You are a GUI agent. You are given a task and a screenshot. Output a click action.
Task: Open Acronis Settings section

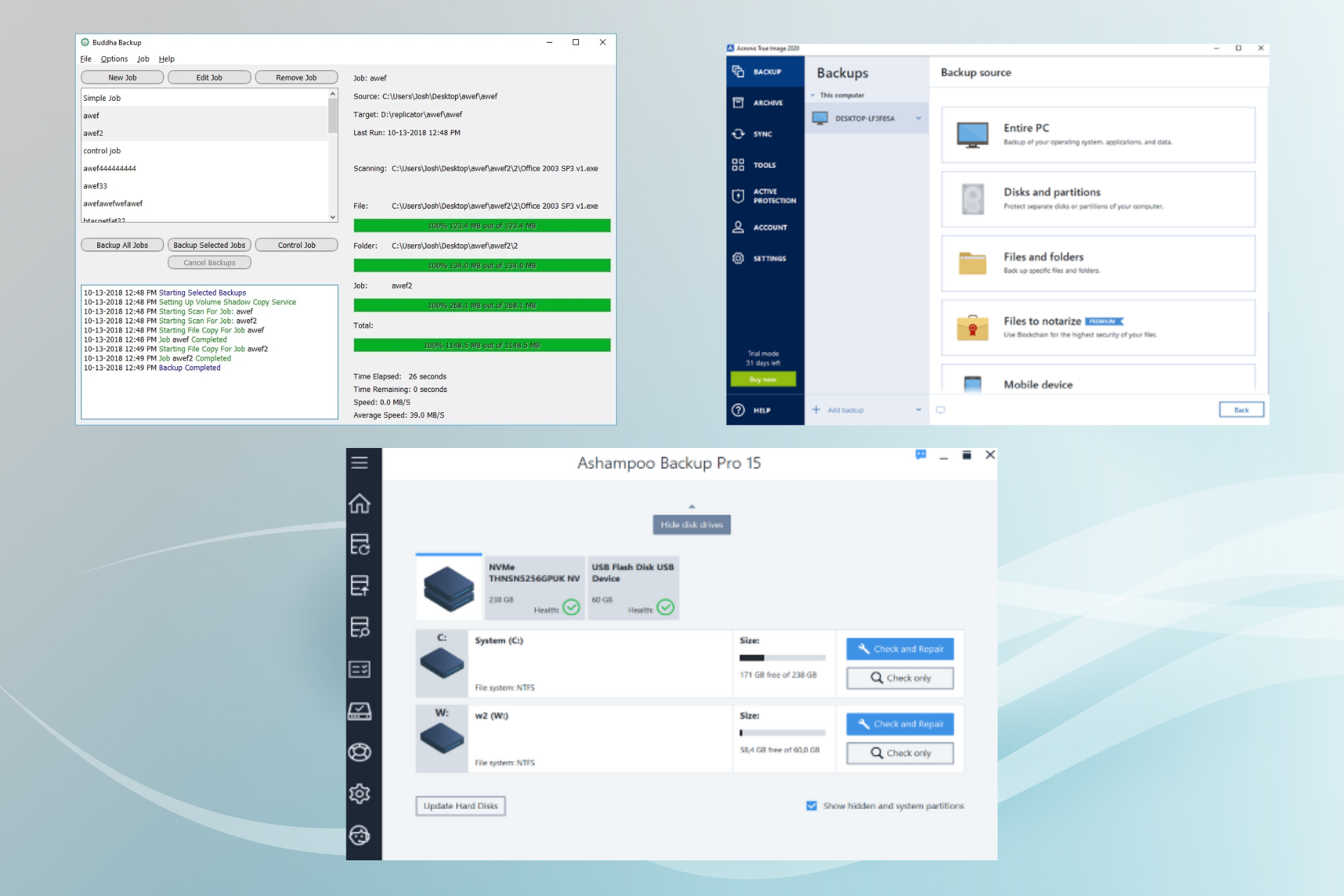point(765,258)
